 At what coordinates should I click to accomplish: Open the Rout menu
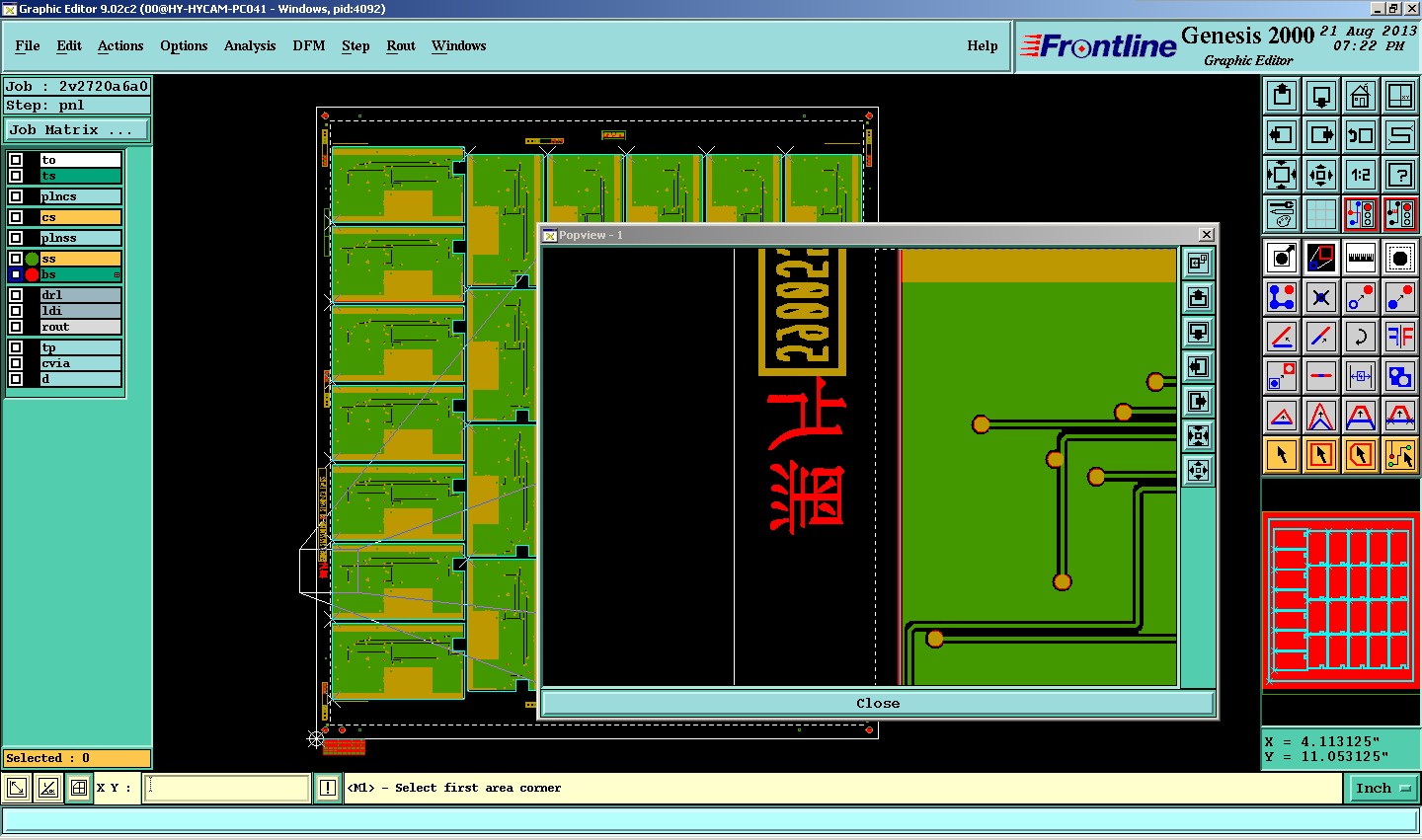[401, 45]
